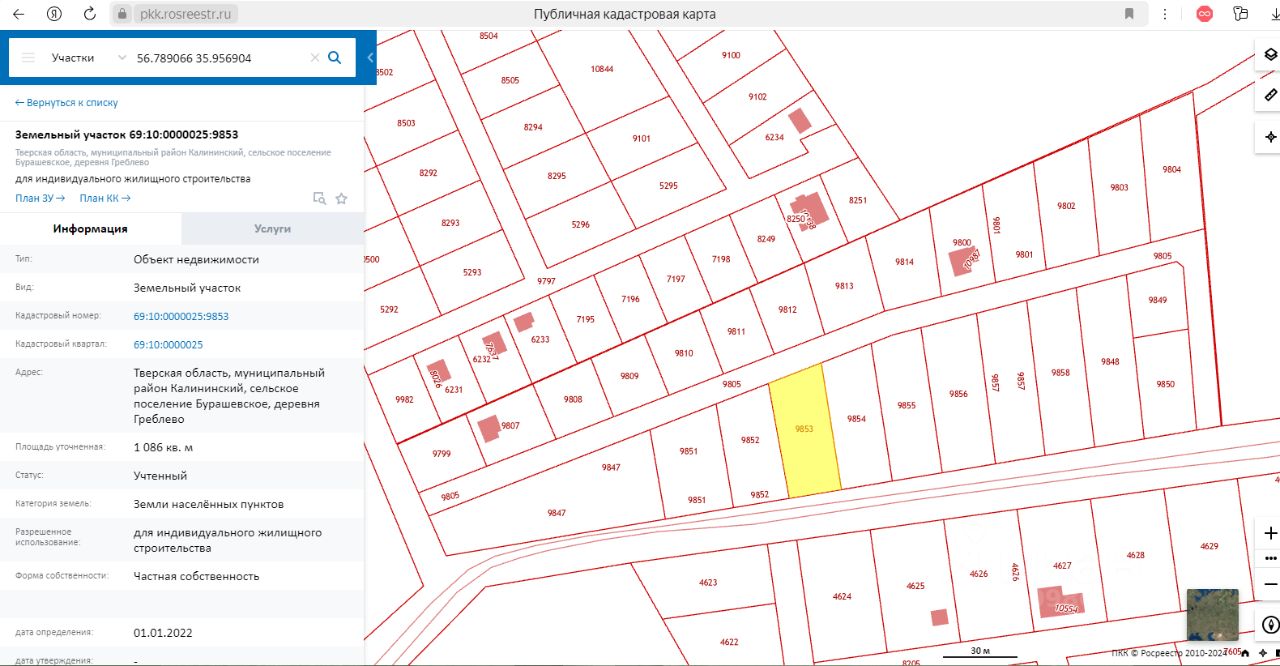Image resolution: width=1280 pixels, height=666 pixels.
Task: Run search with the magnifier icon
Action: pos(335,58)
